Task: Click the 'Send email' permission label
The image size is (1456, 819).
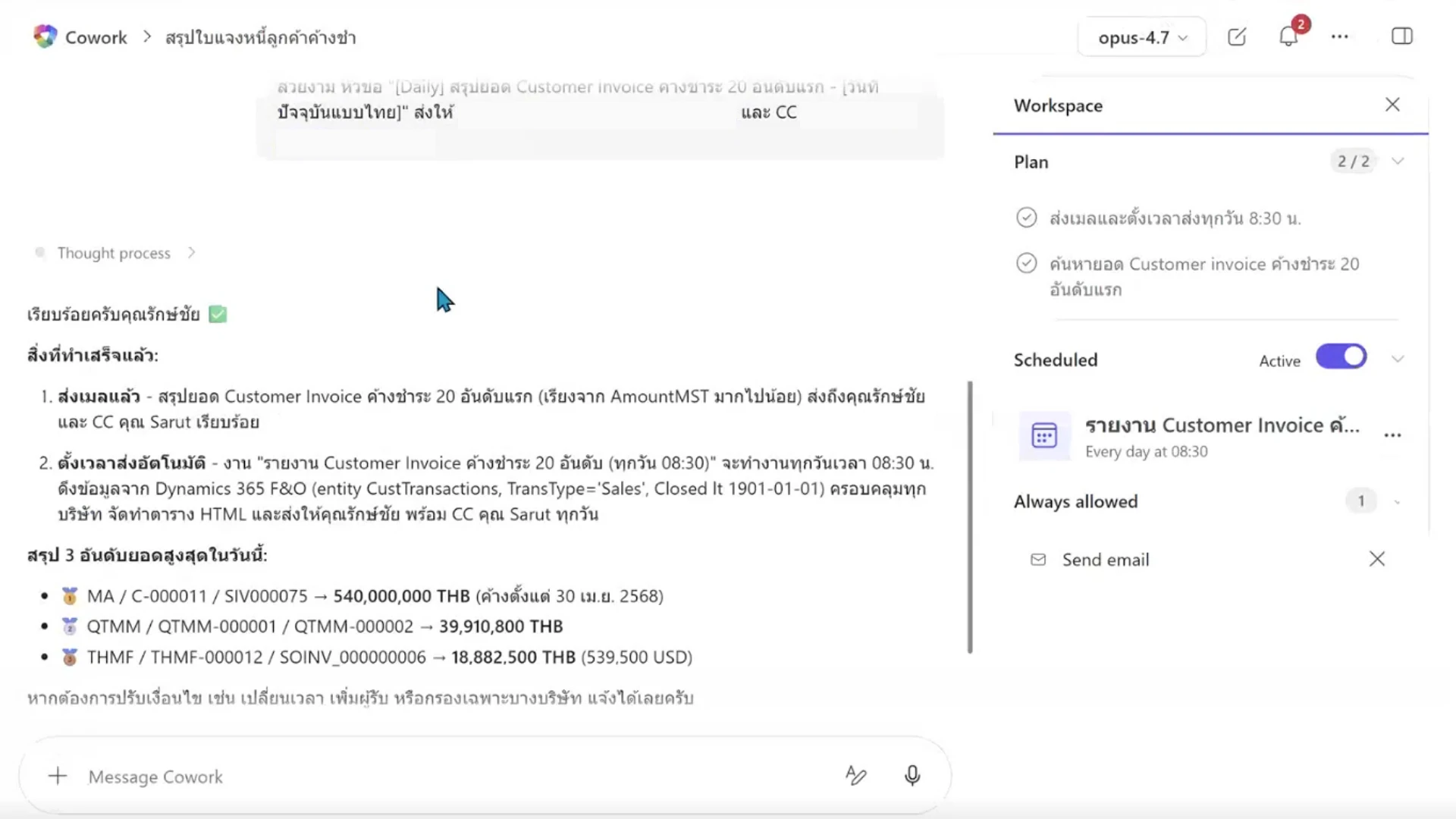Action: click(1106, 560)
